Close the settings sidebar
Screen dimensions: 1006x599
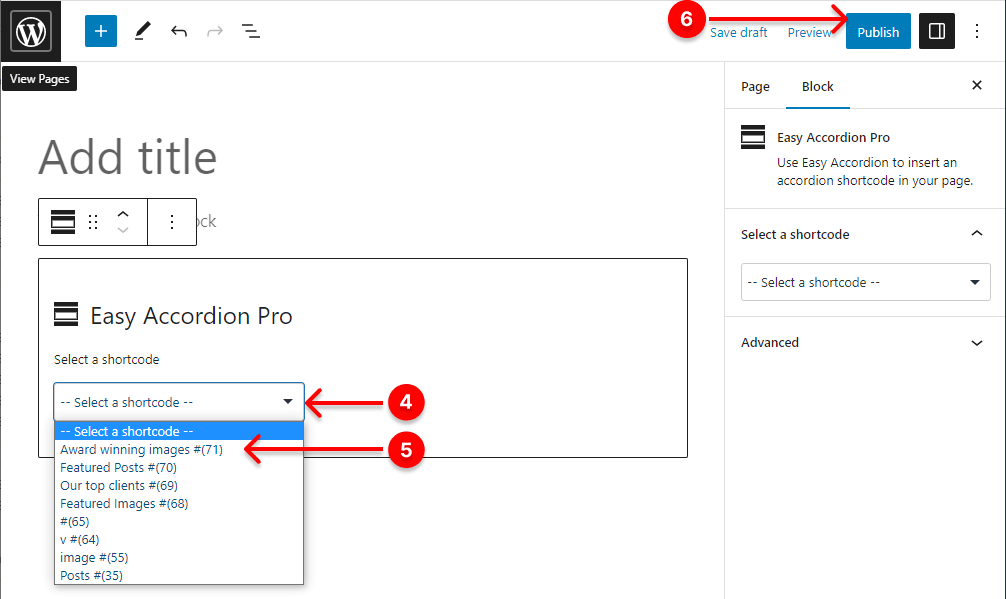[x=976, y=85]
